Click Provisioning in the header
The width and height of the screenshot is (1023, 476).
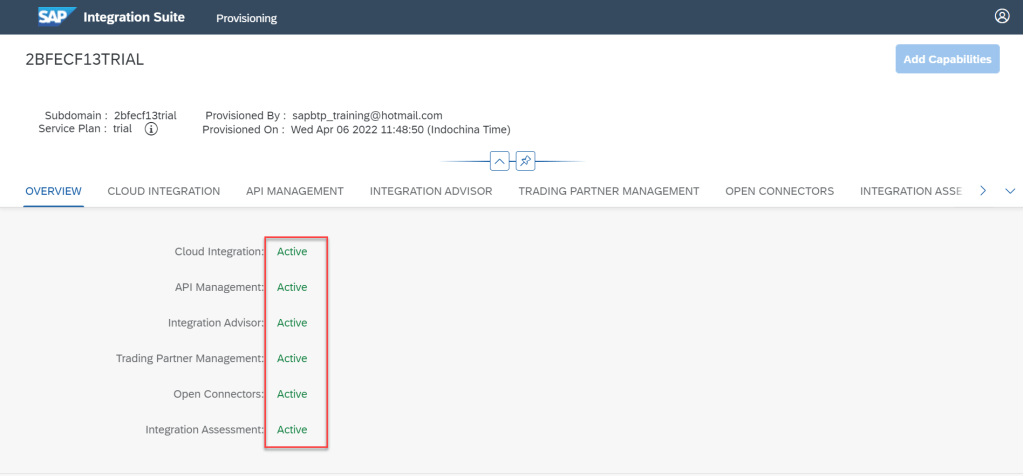[247, 18]
